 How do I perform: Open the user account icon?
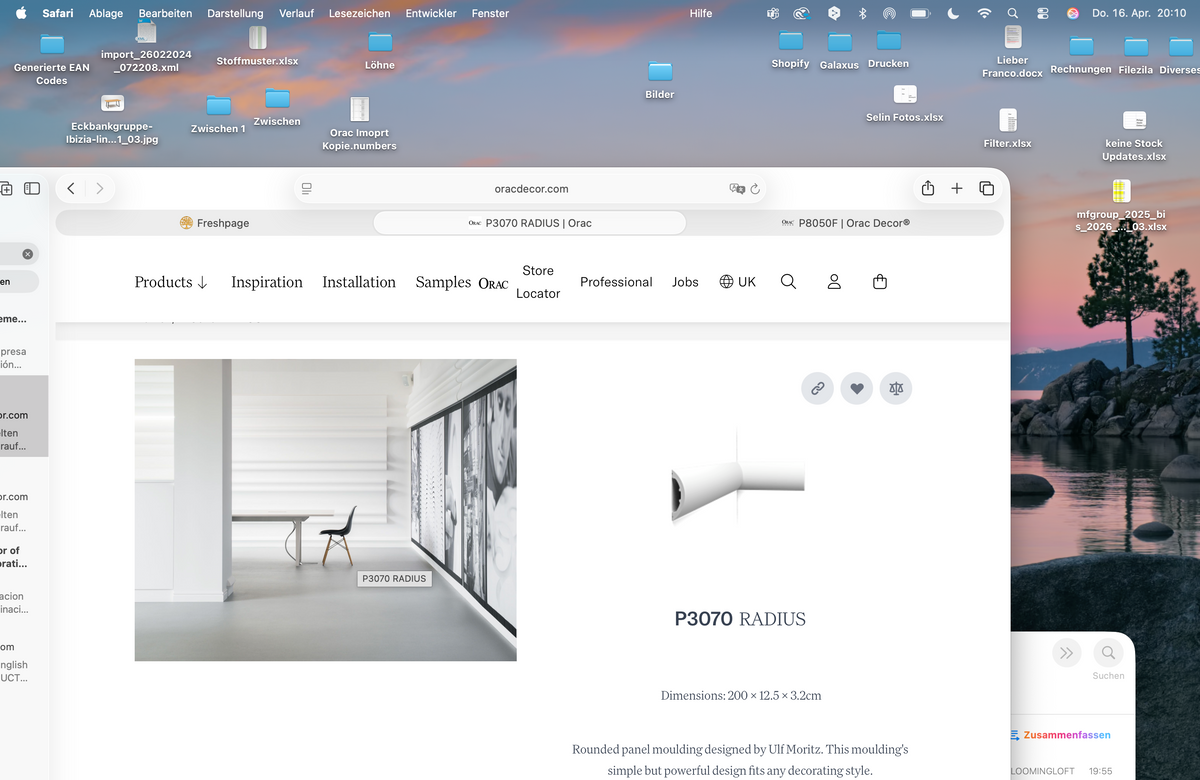[x=834, y=282]
